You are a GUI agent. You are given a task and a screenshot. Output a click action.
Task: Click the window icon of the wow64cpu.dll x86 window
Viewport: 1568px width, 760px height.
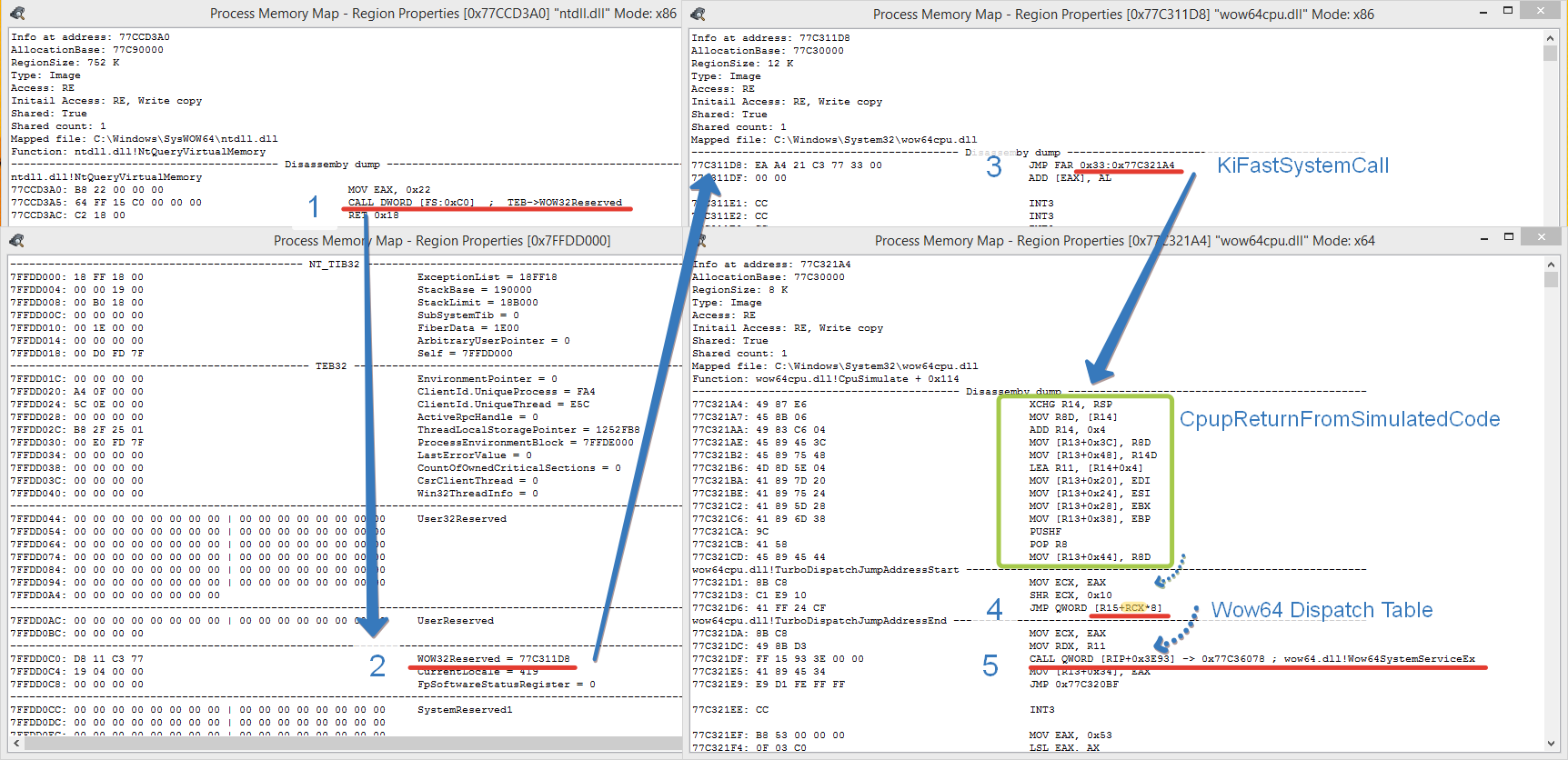[x=699, y=14]
